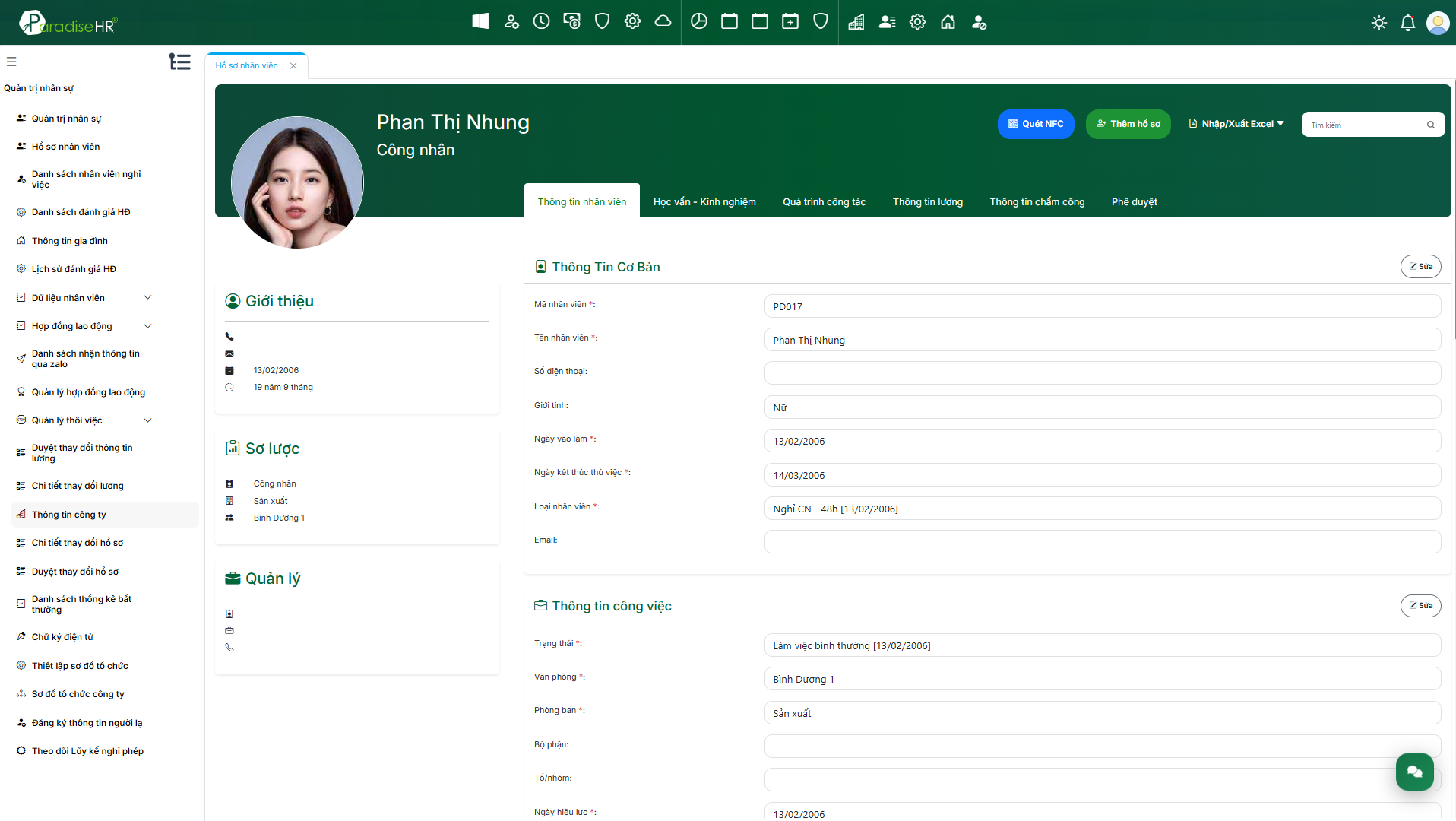
Task: Open the calendar-plus icon in top toolbar
Action: [790, 21]
